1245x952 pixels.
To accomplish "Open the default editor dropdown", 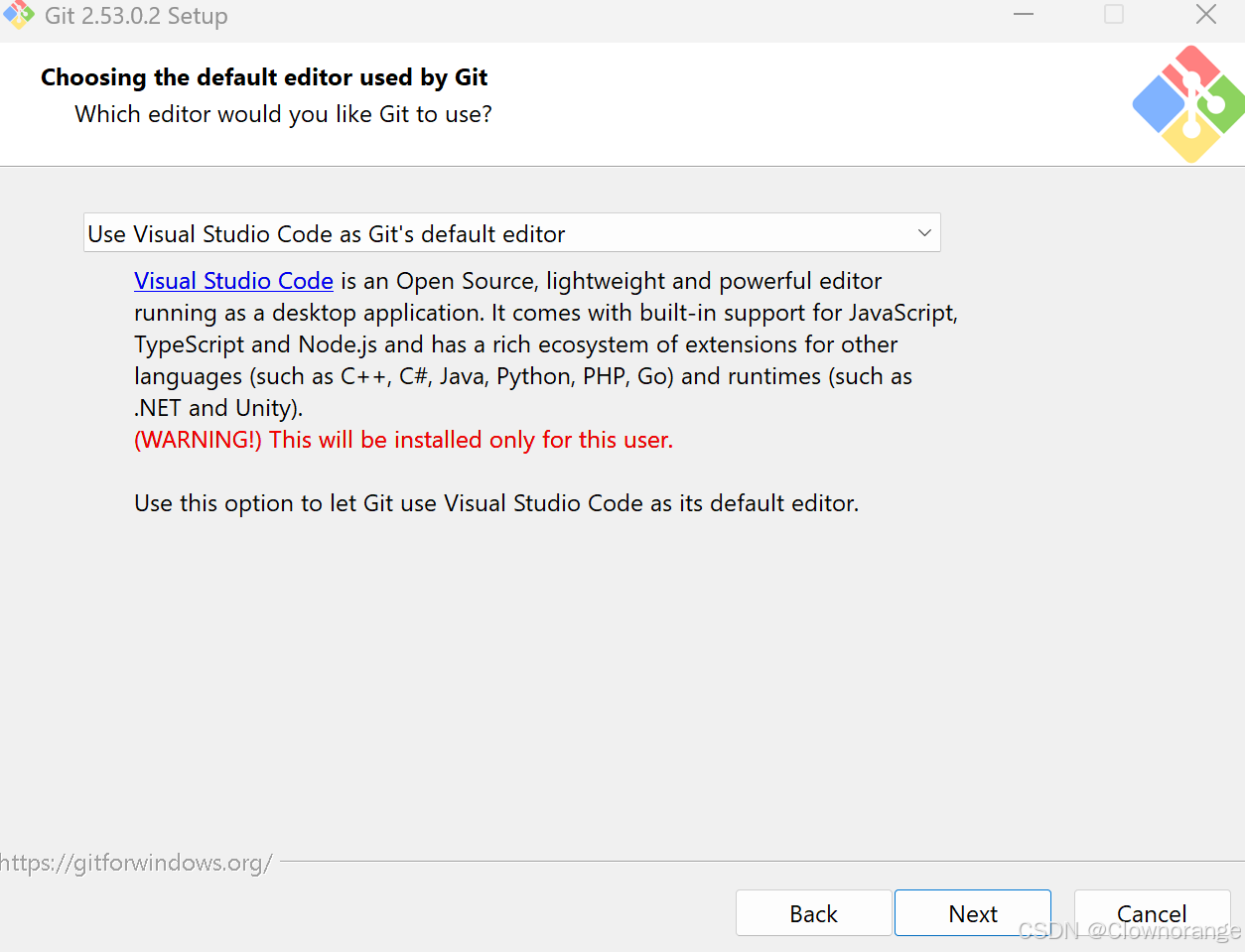I will pyautogui.click(x=511, y=233).
